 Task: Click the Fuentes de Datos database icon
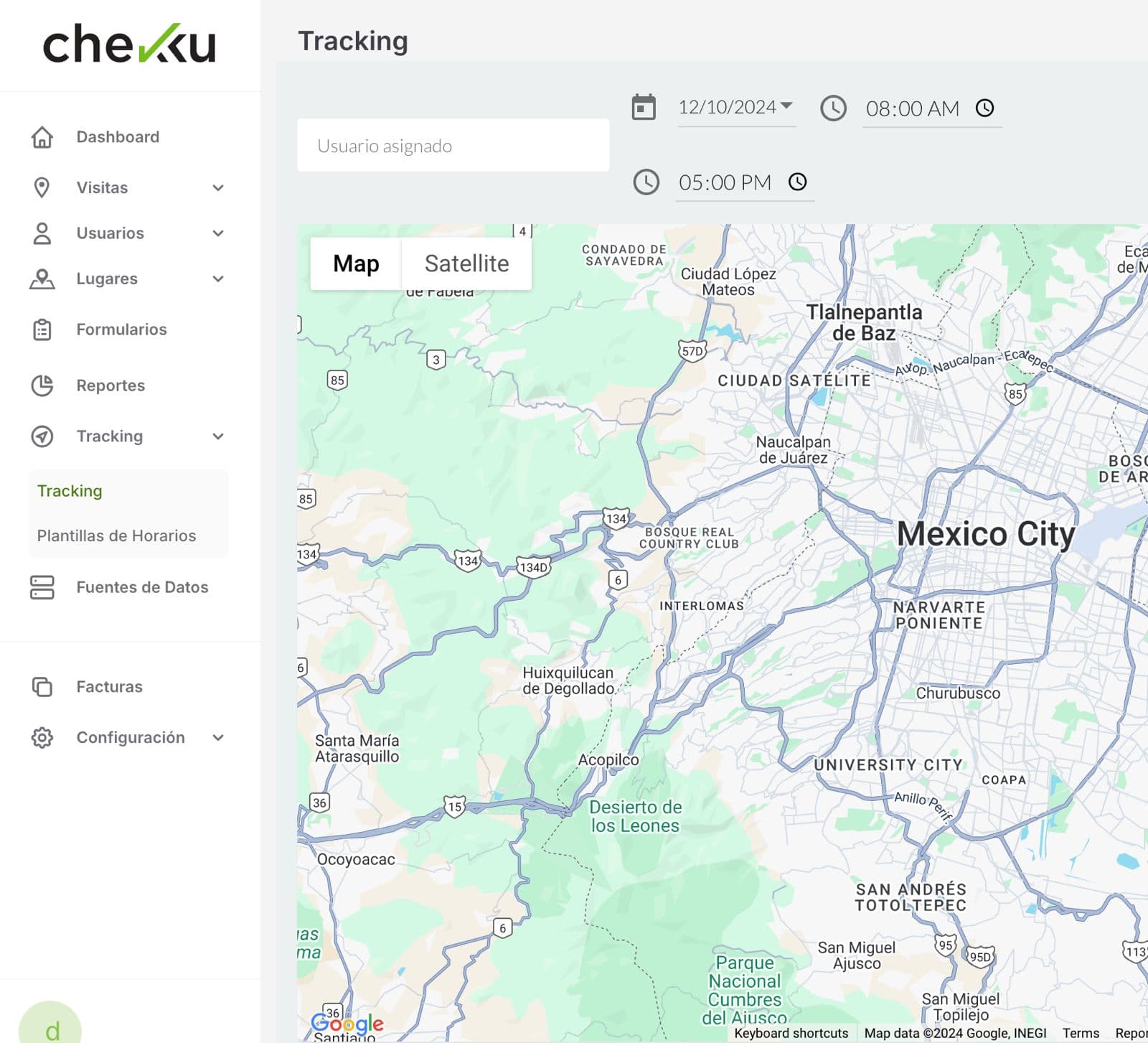click(x=42, y=587)
